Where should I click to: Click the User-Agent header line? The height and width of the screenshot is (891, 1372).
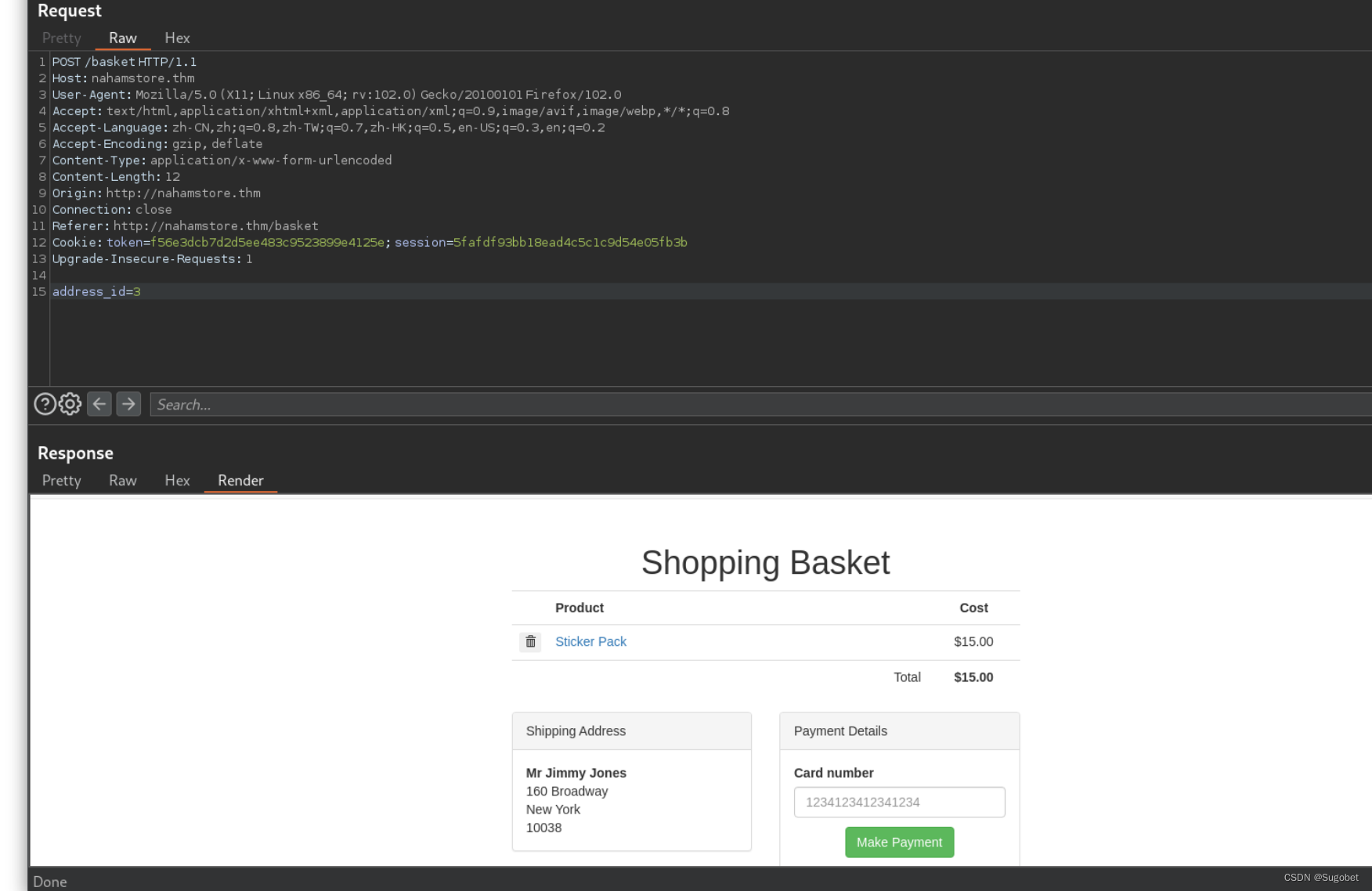point(337,95)
